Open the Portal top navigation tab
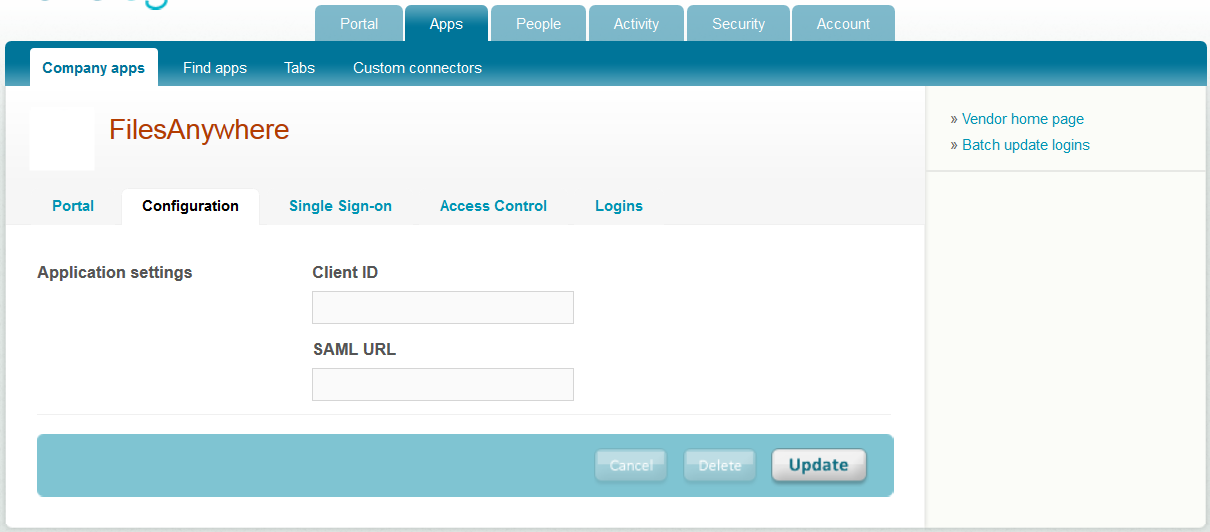The height and width of the screenshot is (532, 1210). [x=359, y=24]
